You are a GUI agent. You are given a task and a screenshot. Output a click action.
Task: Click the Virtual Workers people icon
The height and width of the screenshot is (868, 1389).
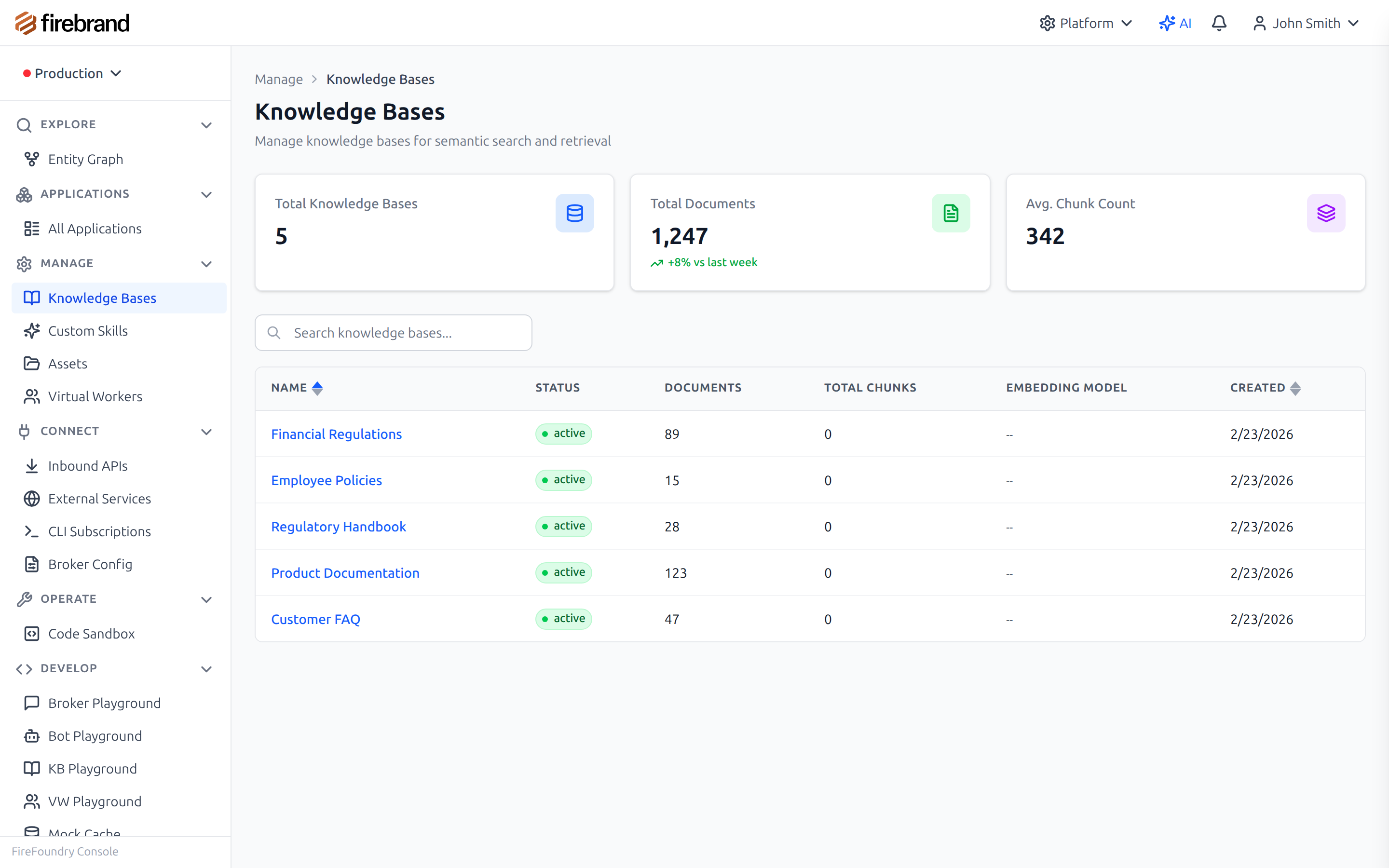pyautogui.click(x=31, y=396)
